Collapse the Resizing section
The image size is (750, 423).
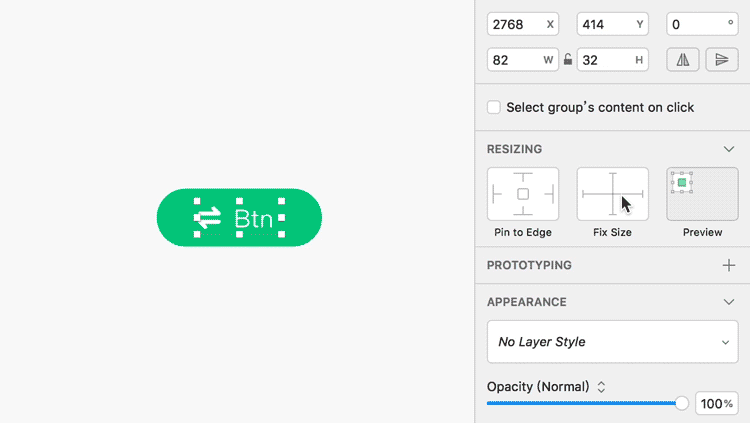(x=729, y=149)
